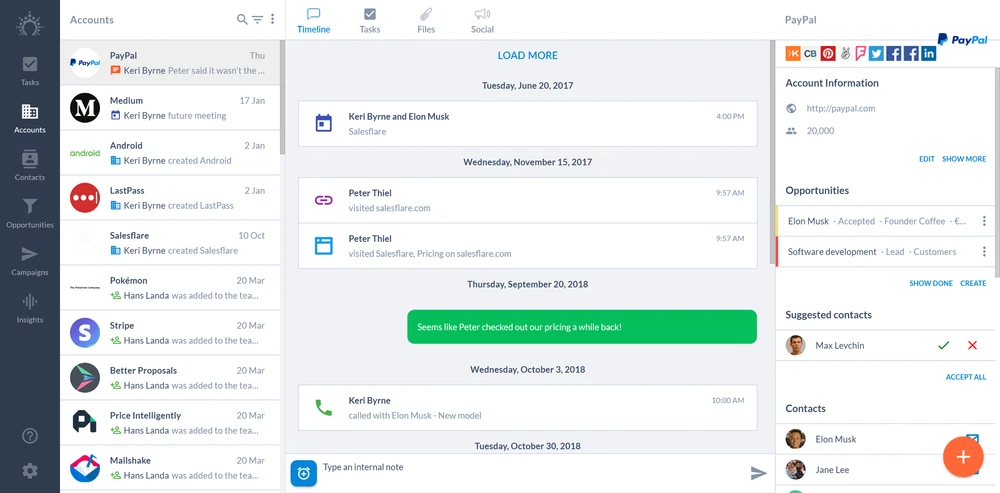Click the orange plus floating button
The image size is (1000, 493).
pyautogui.click(x=963, y=457)
